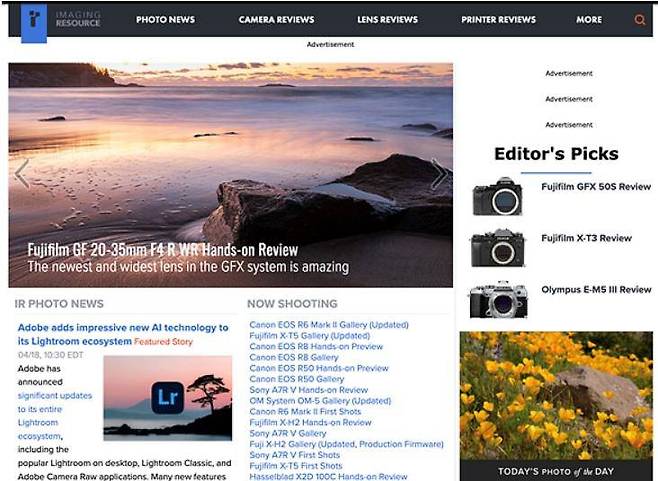Open the More menu
This screenshot has height=481, width=658.
pos(589,20)
